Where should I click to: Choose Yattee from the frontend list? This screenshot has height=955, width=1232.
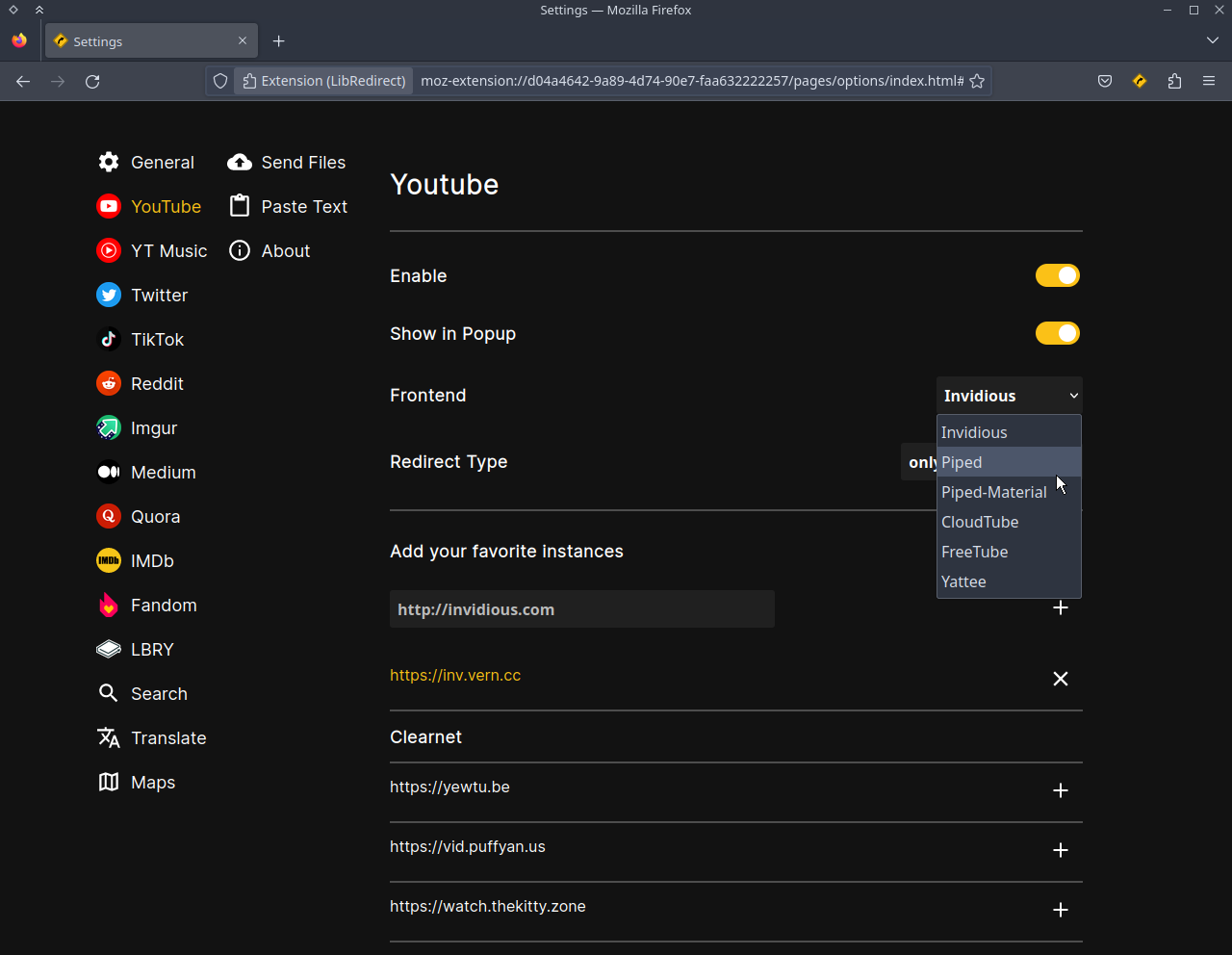point(1009,581)
